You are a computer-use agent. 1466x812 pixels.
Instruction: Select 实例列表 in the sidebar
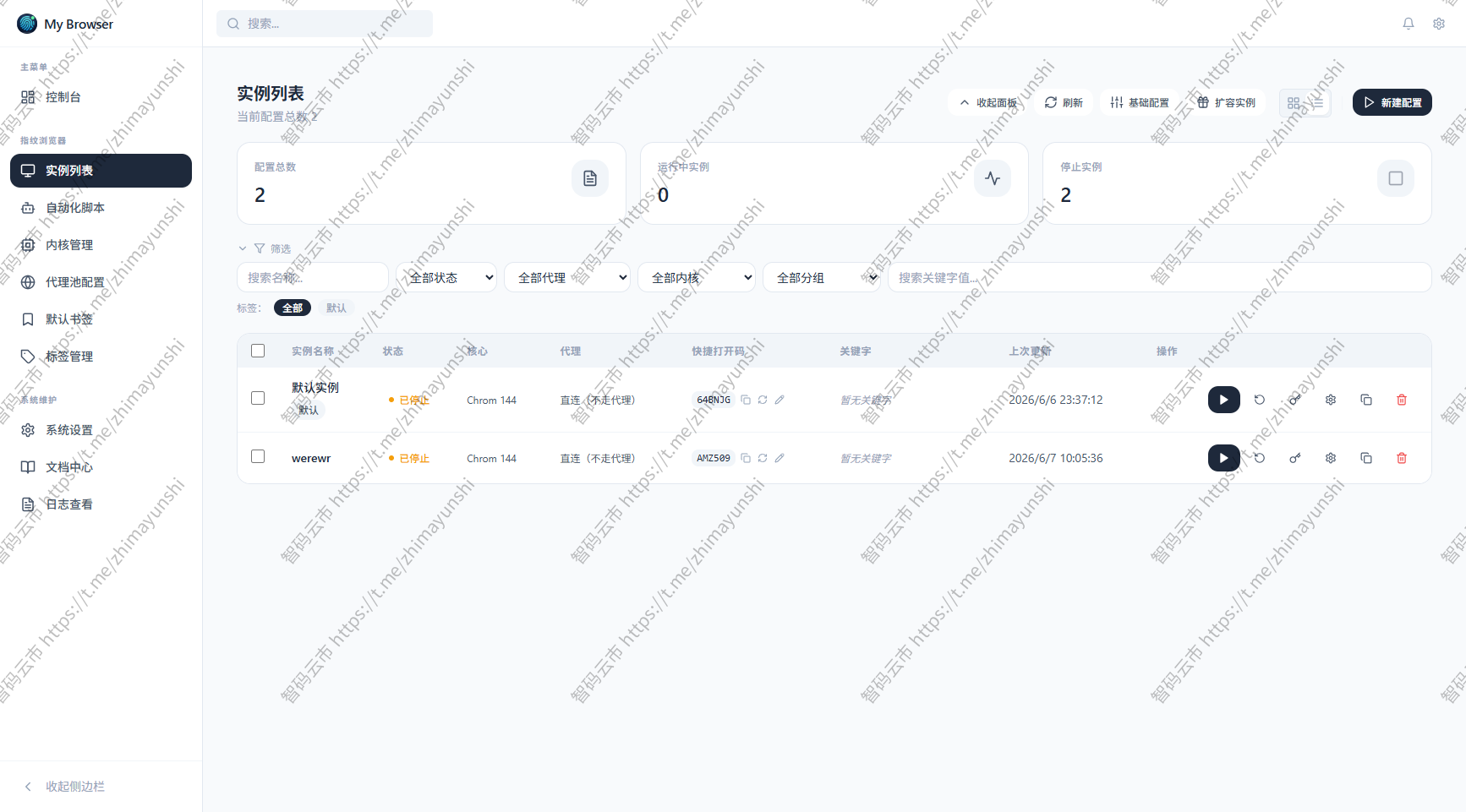101,171
